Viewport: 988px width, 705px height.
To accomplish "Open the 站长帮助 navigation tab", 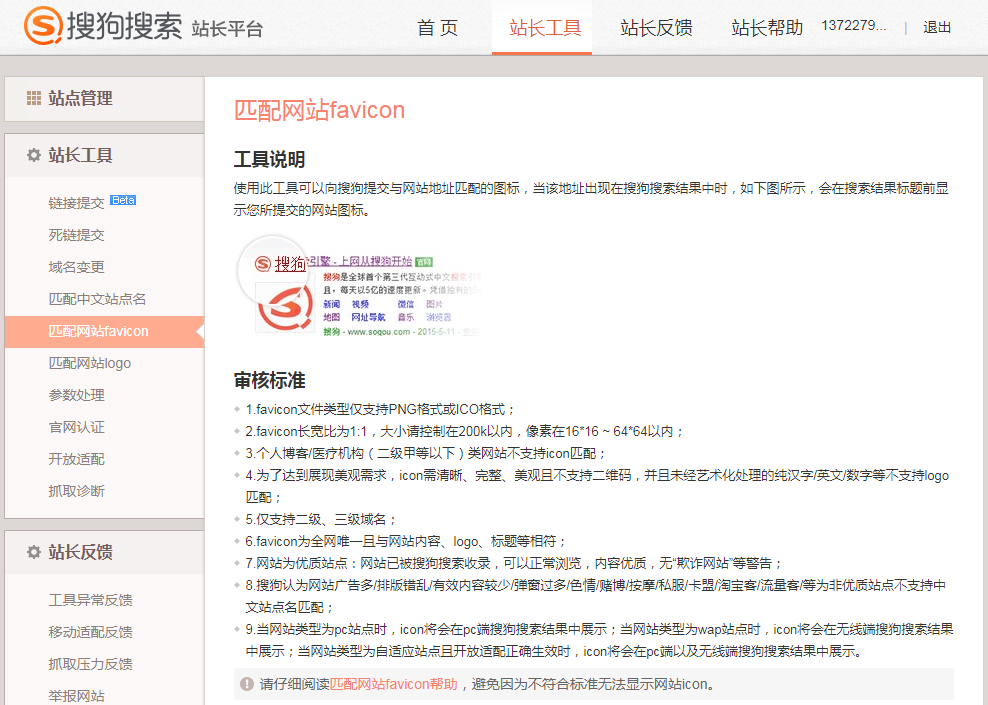I will click(767, 28).
